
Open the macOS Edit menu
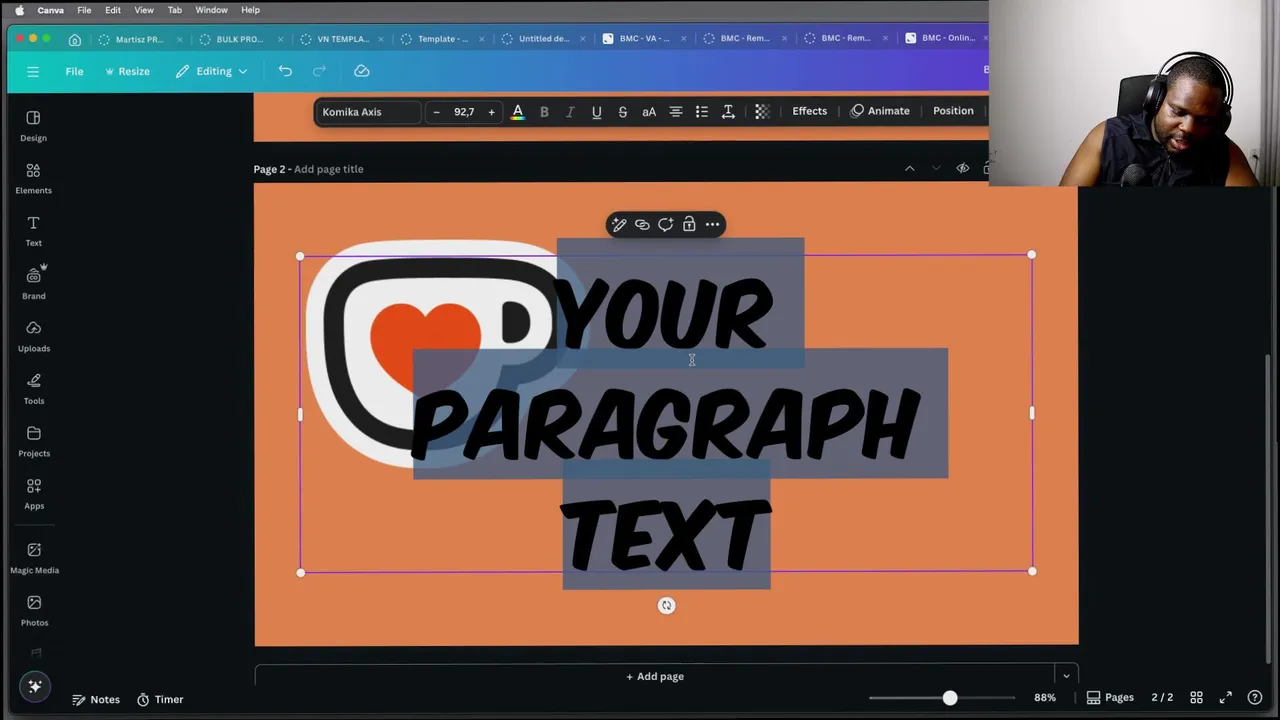(x=113, y=10)
